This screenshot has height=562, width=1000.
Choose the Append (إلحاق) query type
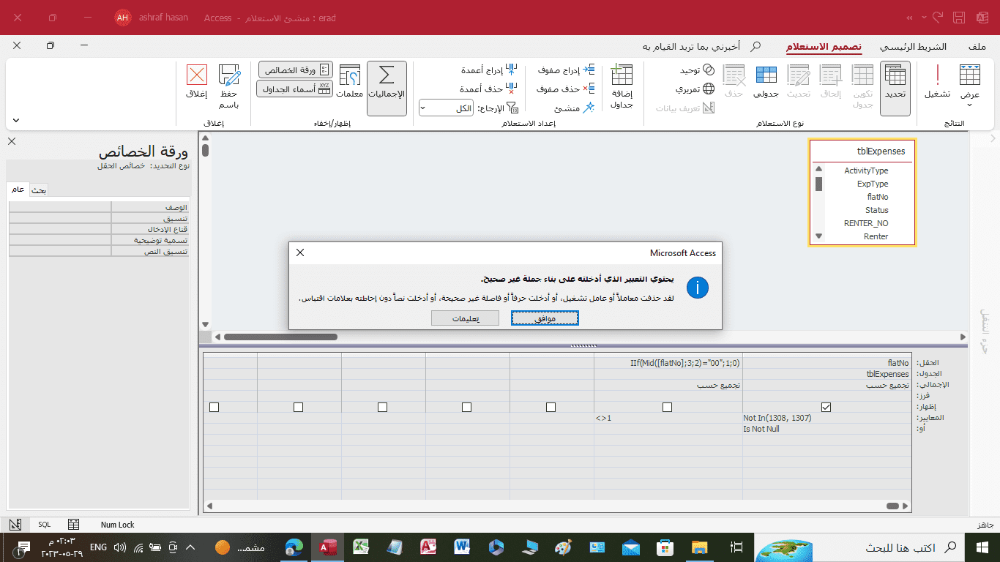(830, 81)
